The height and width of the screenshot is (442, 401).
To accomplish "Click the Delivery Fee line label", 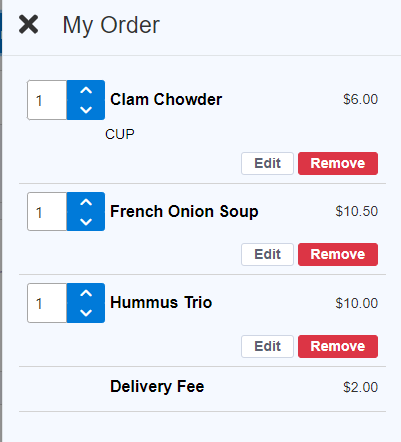I will (157, 387).
